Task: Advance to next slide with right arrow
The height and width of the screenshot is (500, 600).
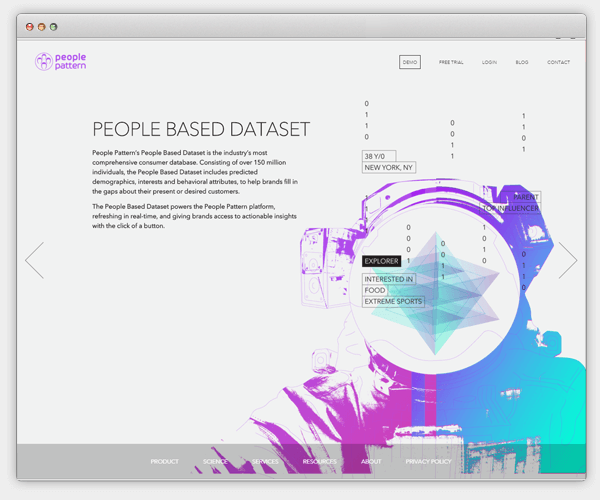Action: click(568, 260)
